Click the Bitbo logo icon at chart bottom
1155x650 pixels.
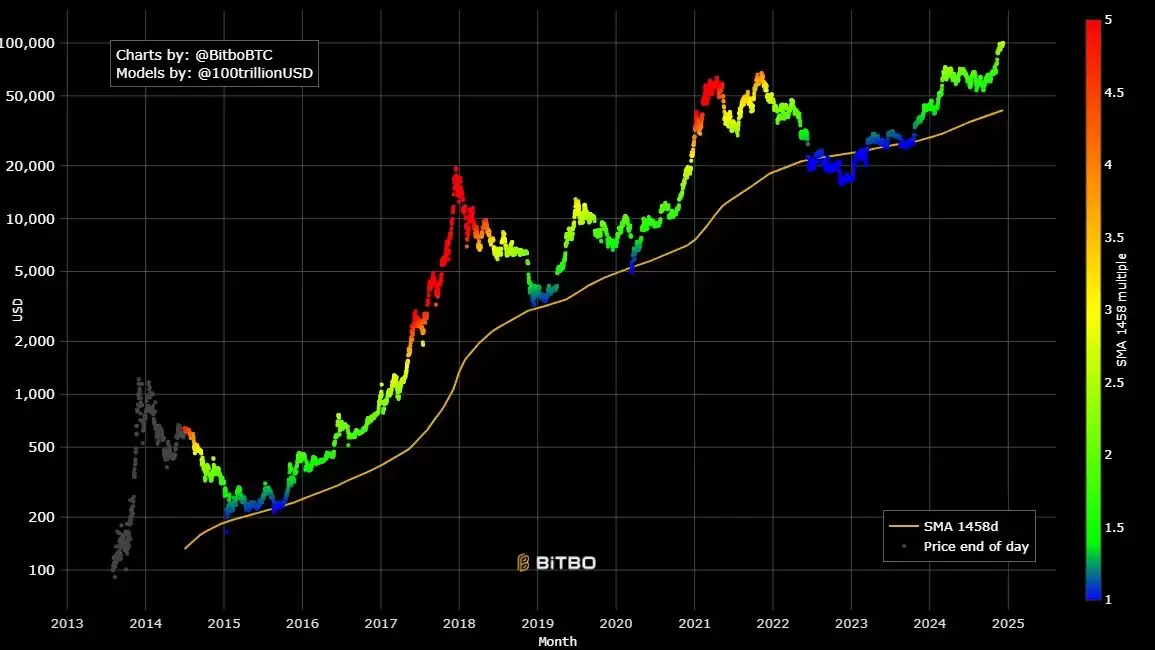[523, 563]
